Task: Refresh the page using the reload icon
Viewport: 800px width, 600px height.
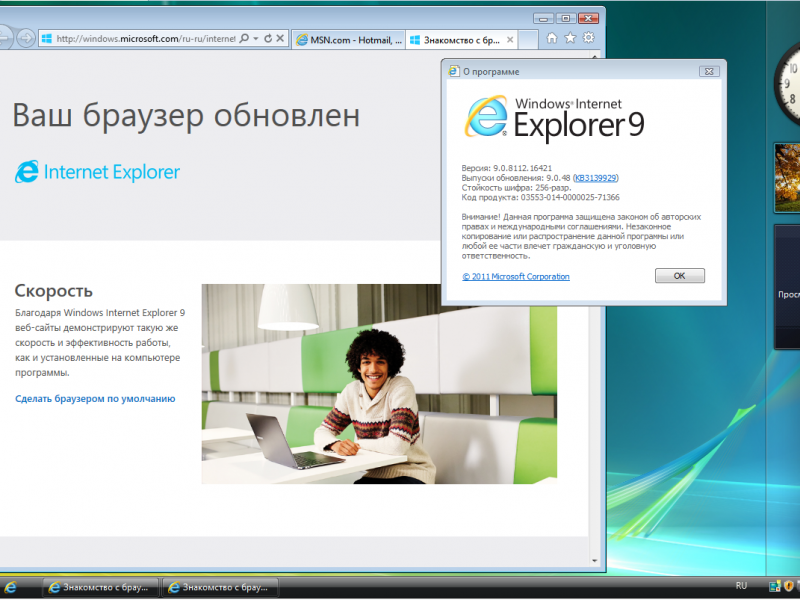Action: tap(268, 38)
